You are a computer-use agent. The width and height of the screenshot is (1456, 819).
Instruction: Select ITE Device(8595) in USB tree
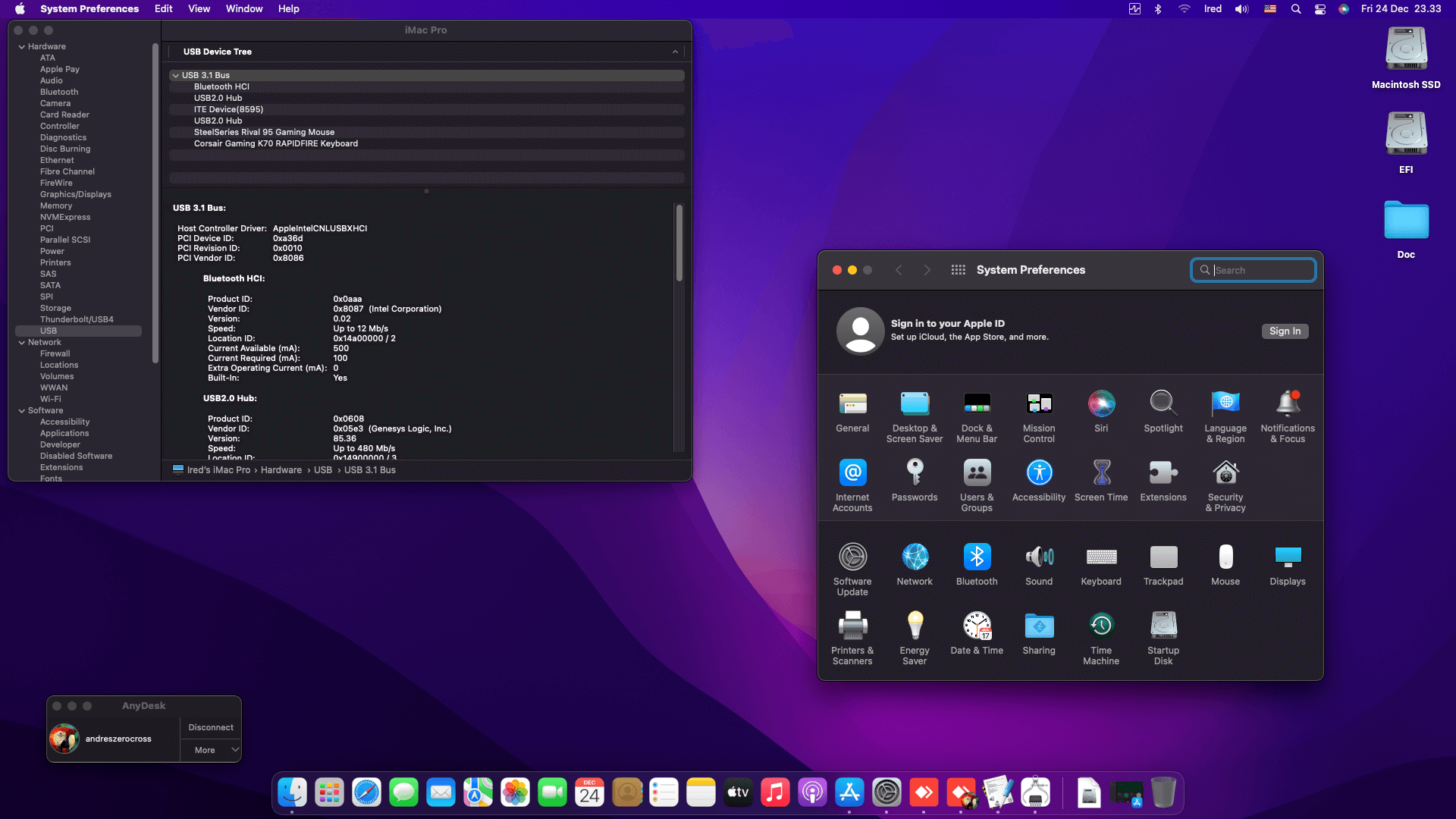(x=427, y=109)
